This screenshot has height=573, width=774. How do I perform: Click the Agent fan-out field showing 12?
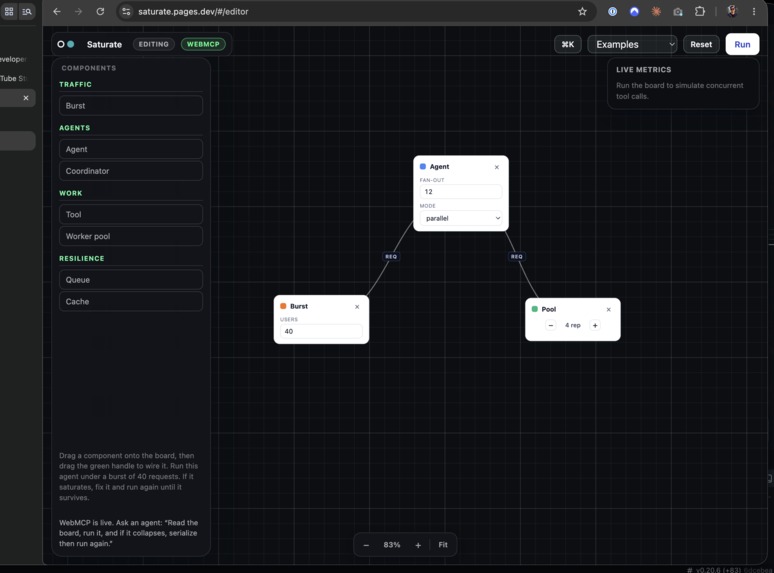point(461,191)
